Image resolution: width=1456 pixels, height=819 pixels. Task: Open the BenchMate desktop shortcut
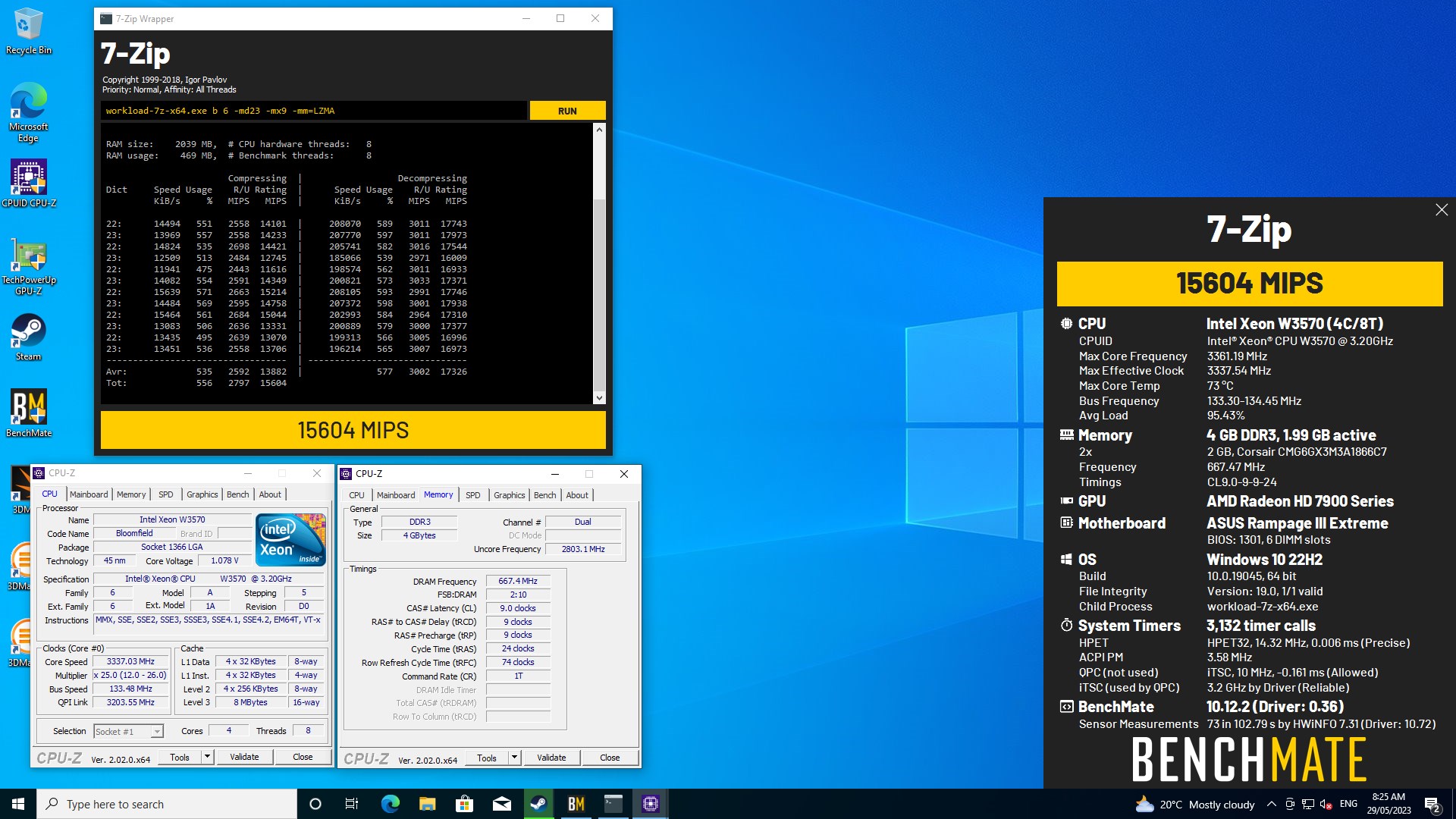pos(28,413)
